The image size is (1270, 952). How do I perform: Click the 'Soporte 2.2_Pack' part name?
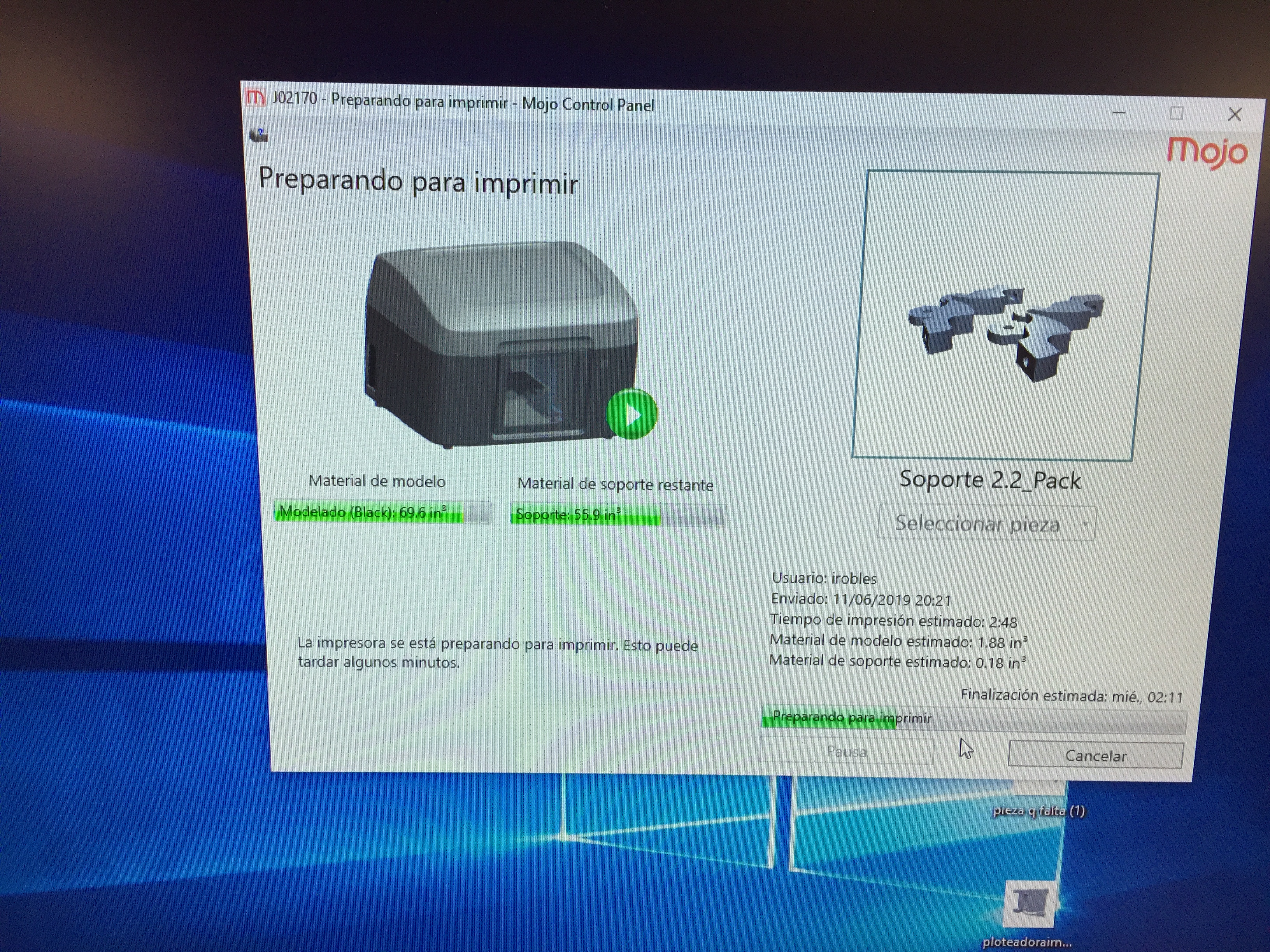point(990,480)
